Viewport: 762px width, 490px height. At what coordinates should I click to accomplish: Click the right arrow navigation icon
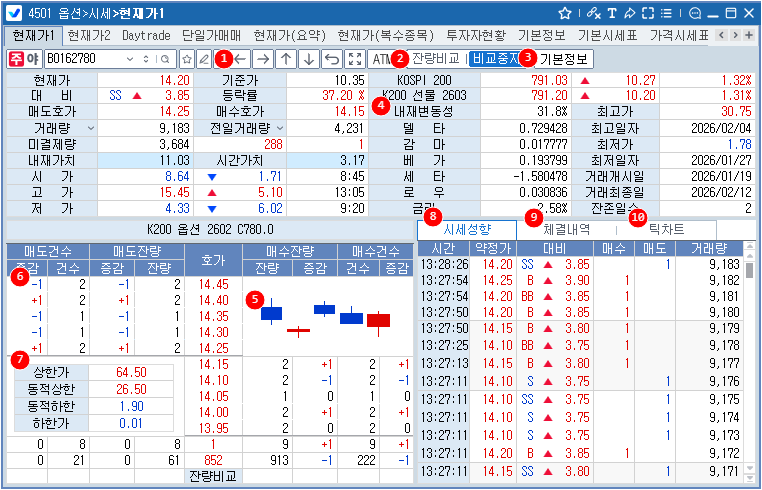(263, 59)
